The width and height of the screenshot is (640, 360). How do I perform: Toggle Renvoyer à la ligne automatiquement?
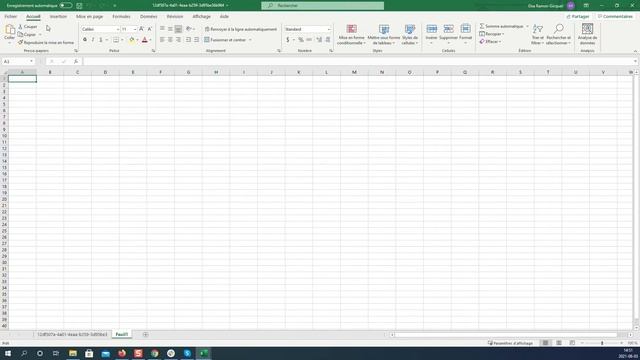[240, 29]
